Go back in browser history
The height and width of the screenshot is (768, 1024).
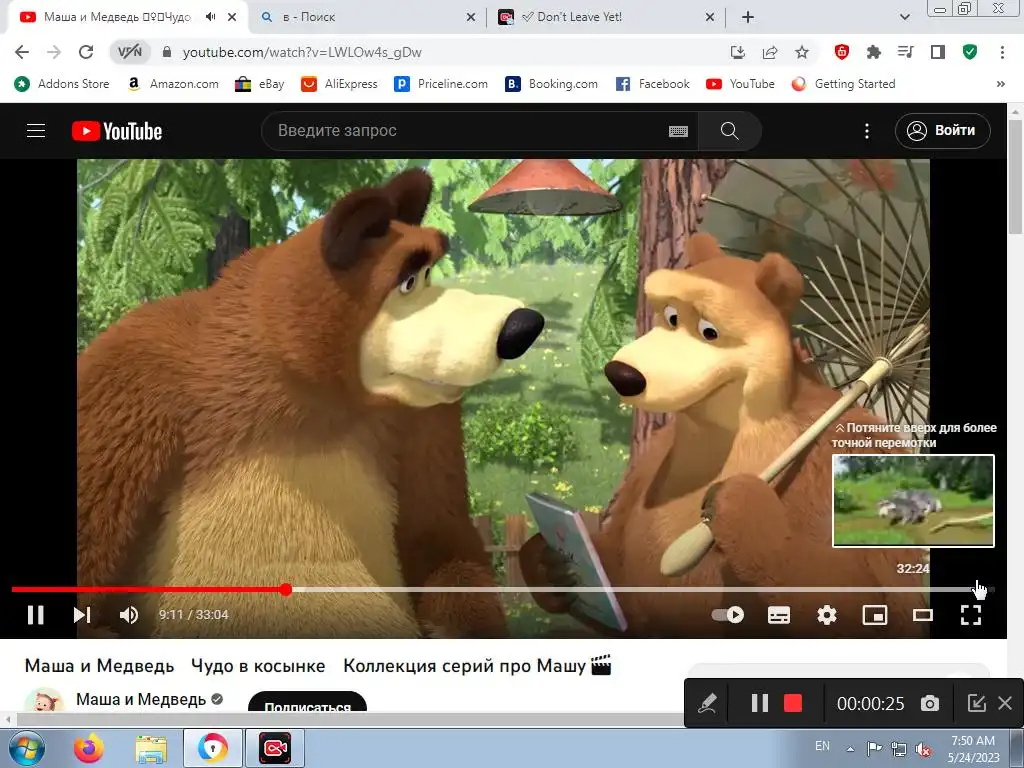22,52
